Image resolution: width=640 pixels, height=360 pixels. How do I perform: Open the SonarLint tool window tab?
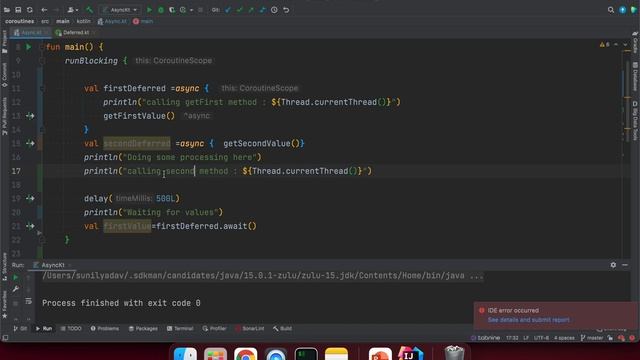249,329
